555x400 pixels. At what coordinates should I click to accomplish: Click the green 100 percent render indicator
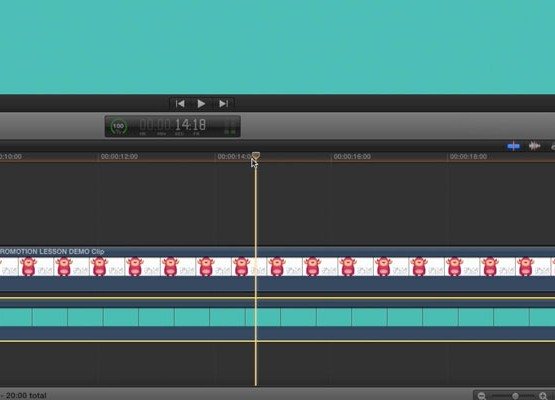(x=119, y=127)
